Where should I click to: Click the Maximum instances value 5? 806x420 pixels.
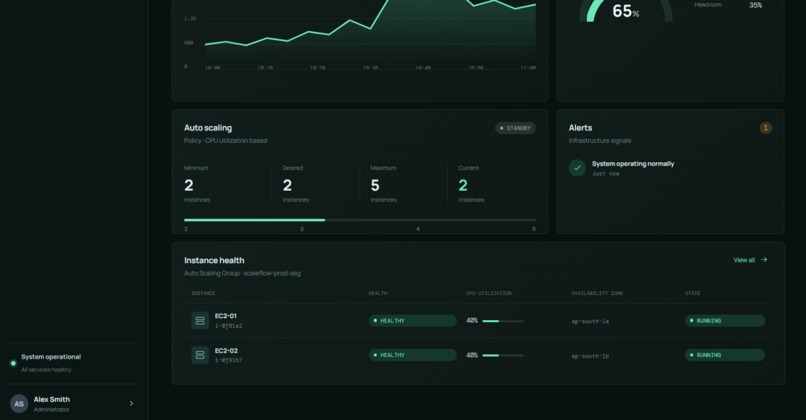[375, 185]
